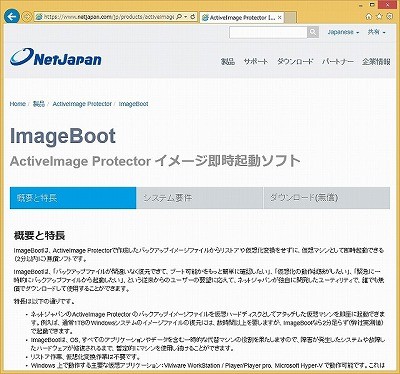
Task: Expand the Japanese language dropdown
Action: click(x=343, y=32)
